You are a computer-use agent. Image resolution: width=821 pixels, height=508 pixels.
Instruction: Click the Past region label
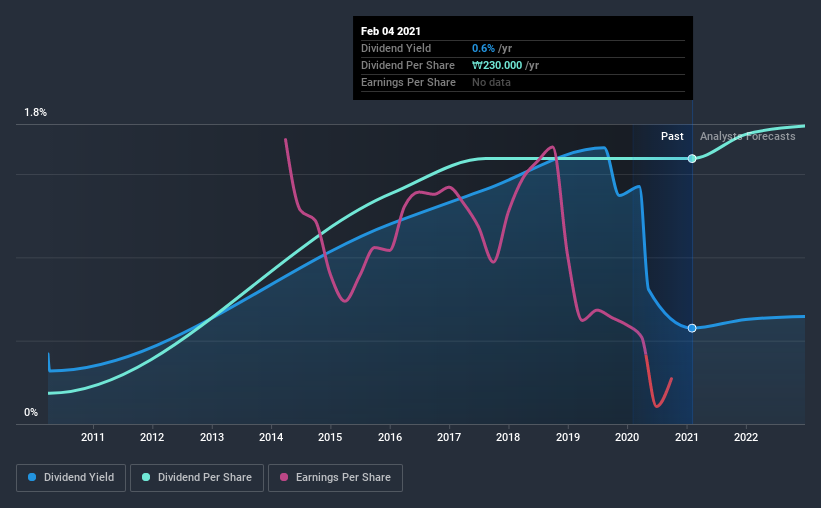[x=672, y=136]
